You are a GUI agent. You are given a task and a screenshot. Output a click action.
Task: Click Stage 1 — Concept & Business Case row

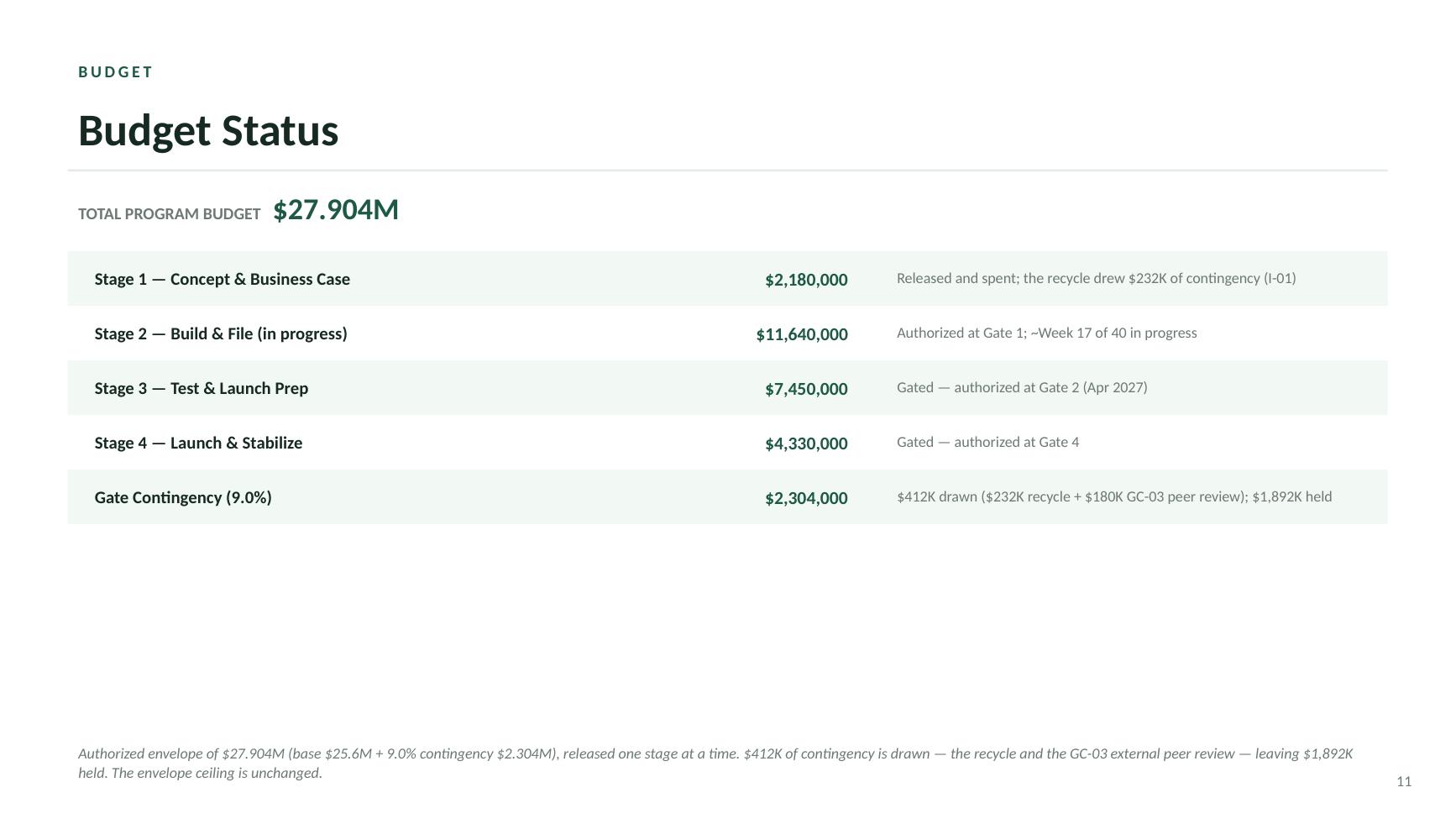point(727,279)
